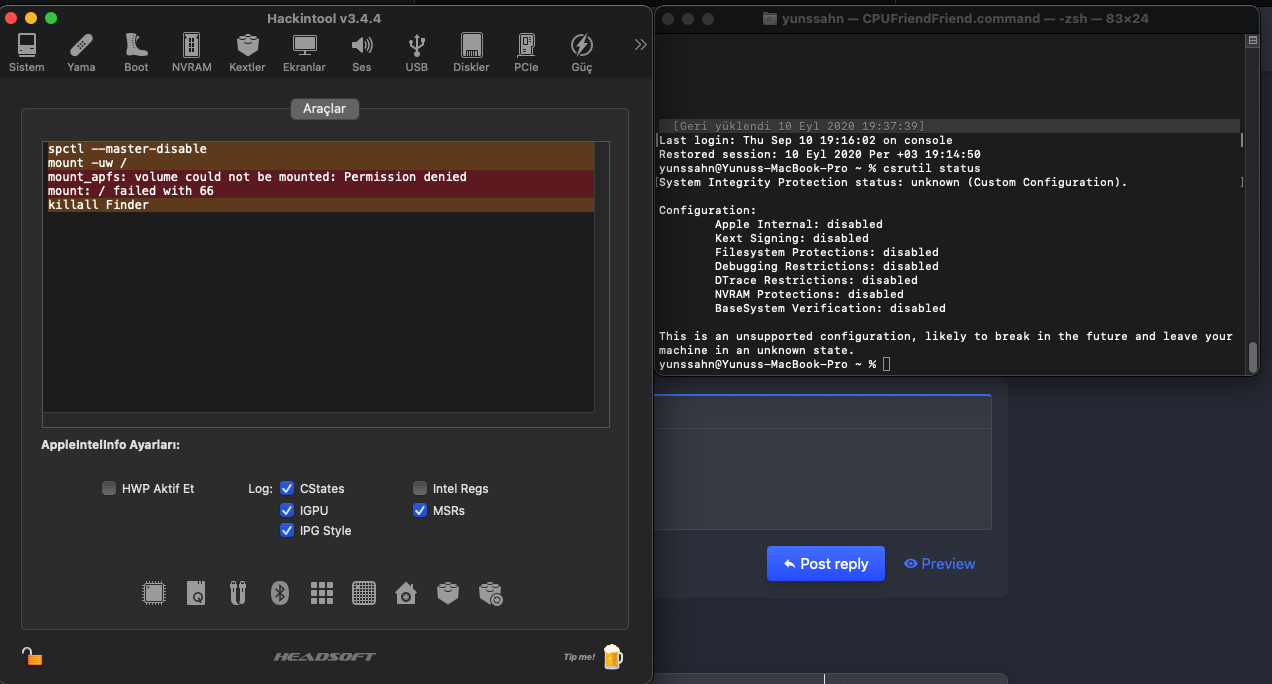This screenshot has width=1272, height=684.
Task: Open the USB tab
Action: click(x=417, y=53)
